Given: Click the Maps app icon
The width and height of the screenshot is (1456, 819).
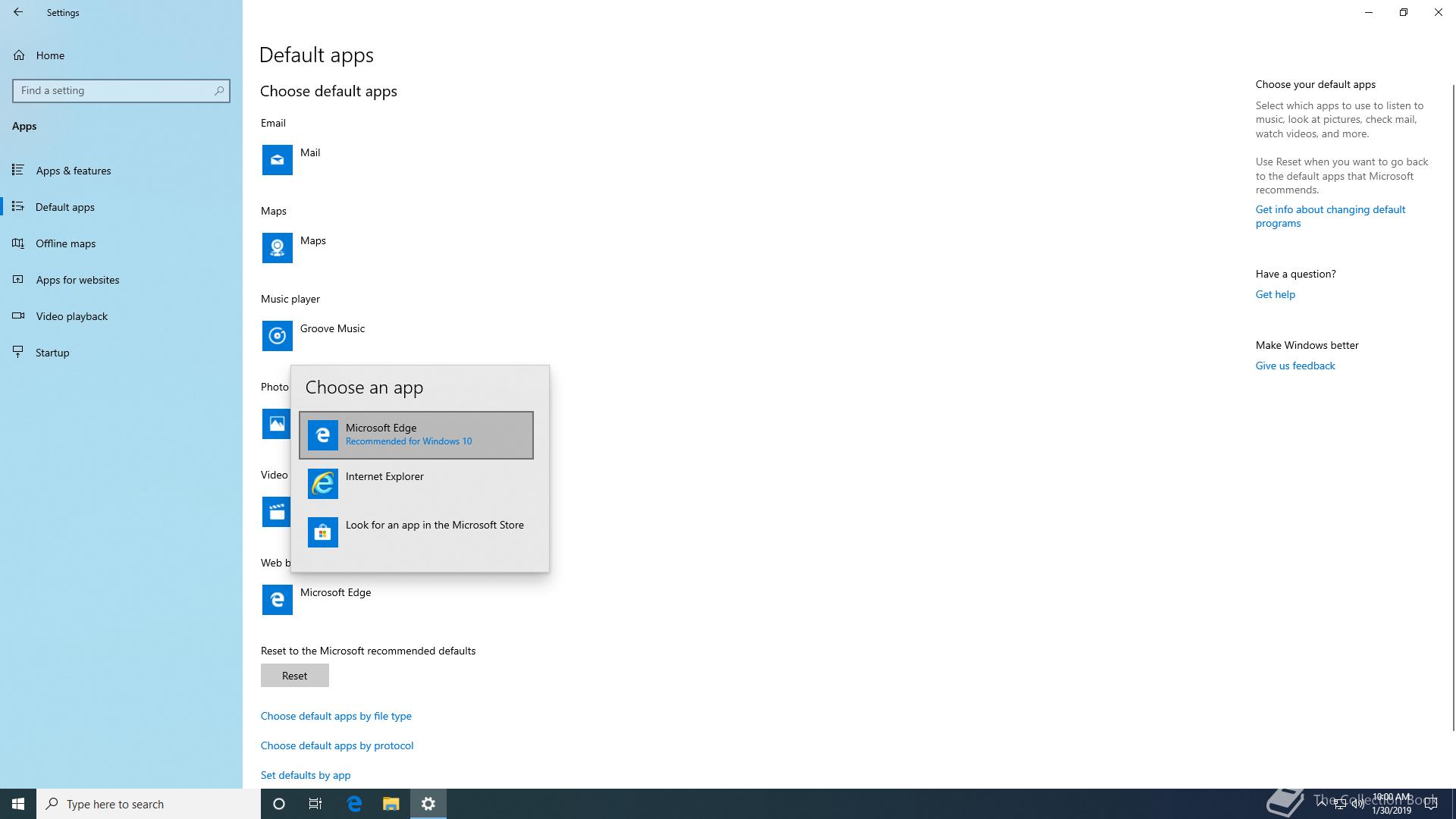Looking at the screenshot, I should (278, 248).
